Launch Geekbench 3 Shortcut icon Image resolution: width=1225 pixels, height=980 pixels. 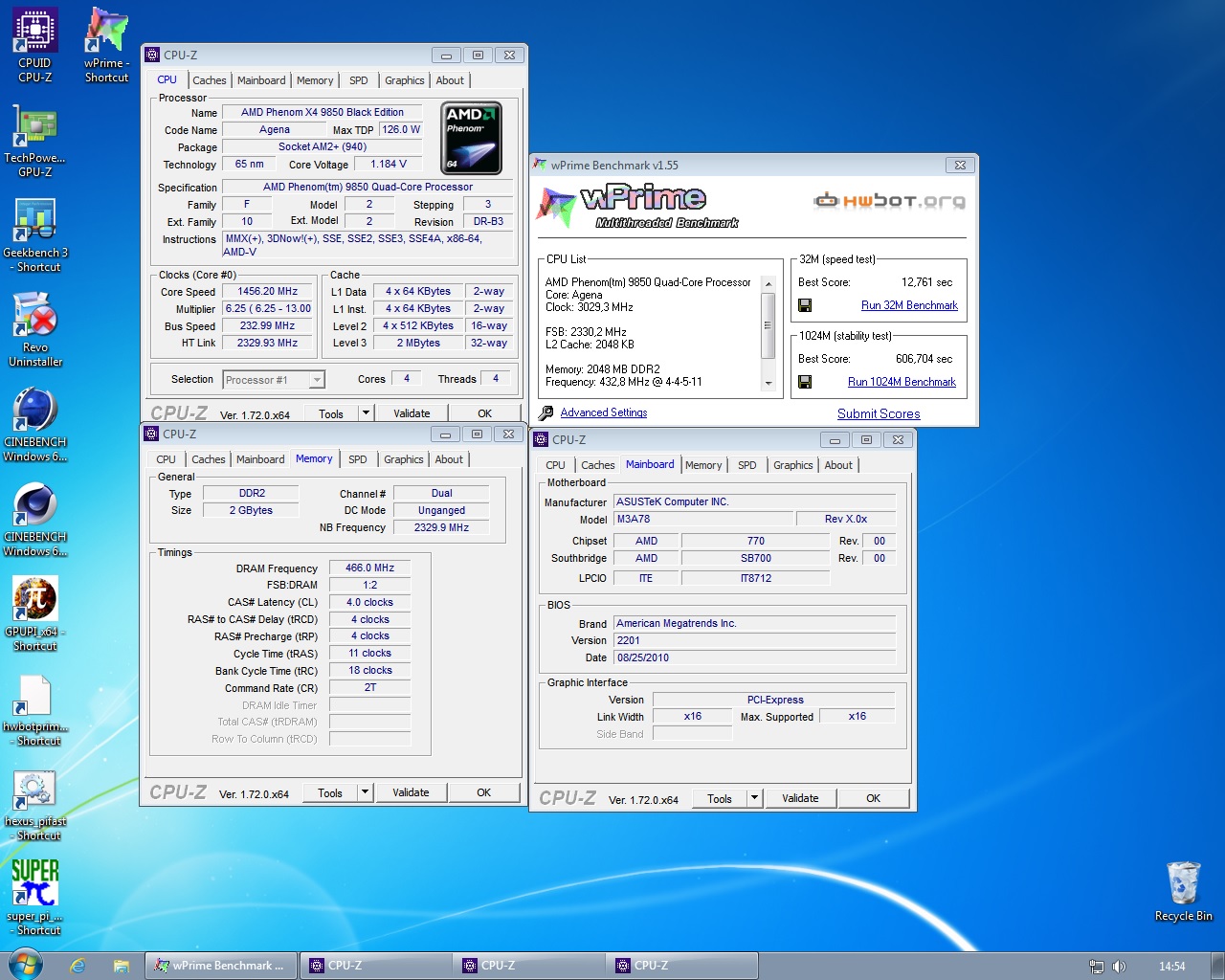pyautogui.click(x=35, y=234)
